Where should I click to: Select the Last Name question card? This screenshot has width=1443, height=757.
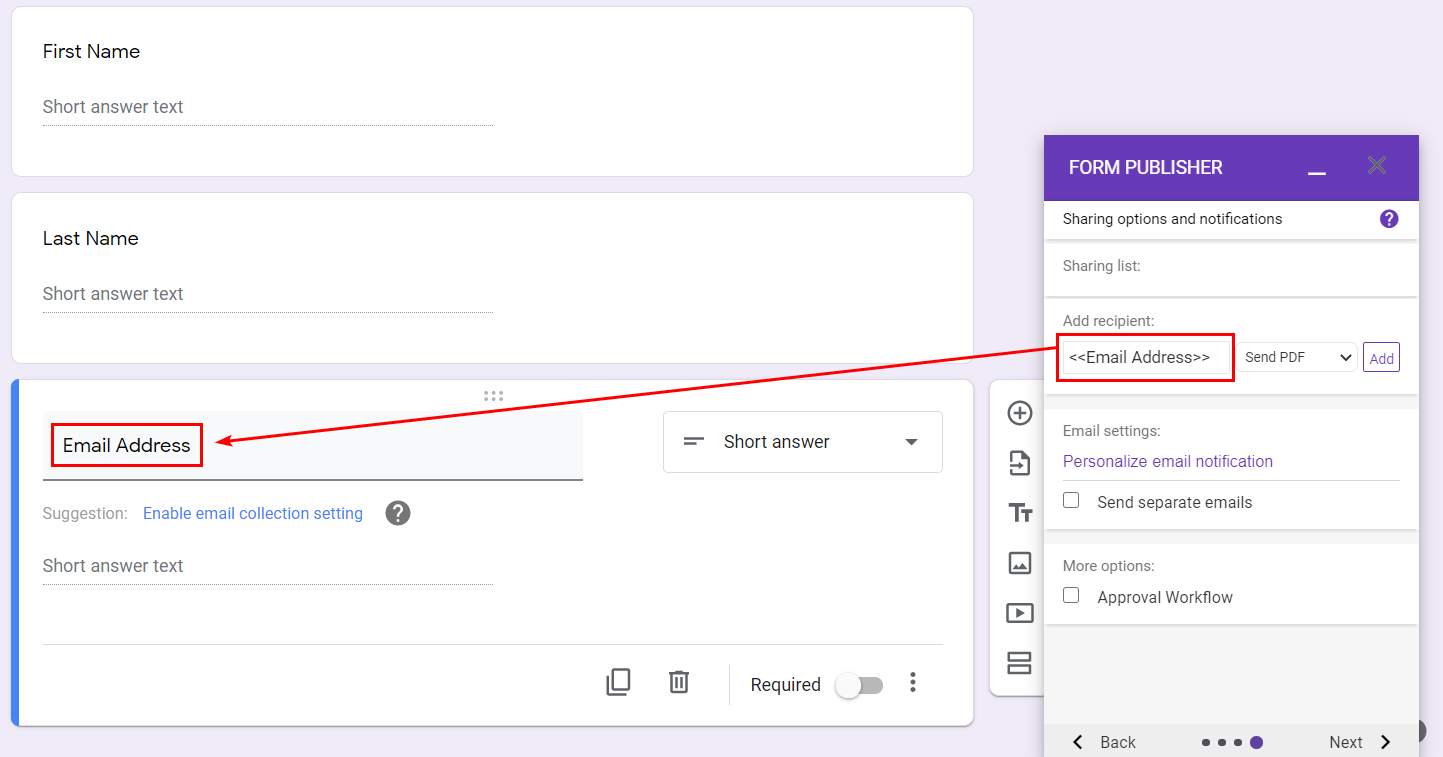point(492,278)
